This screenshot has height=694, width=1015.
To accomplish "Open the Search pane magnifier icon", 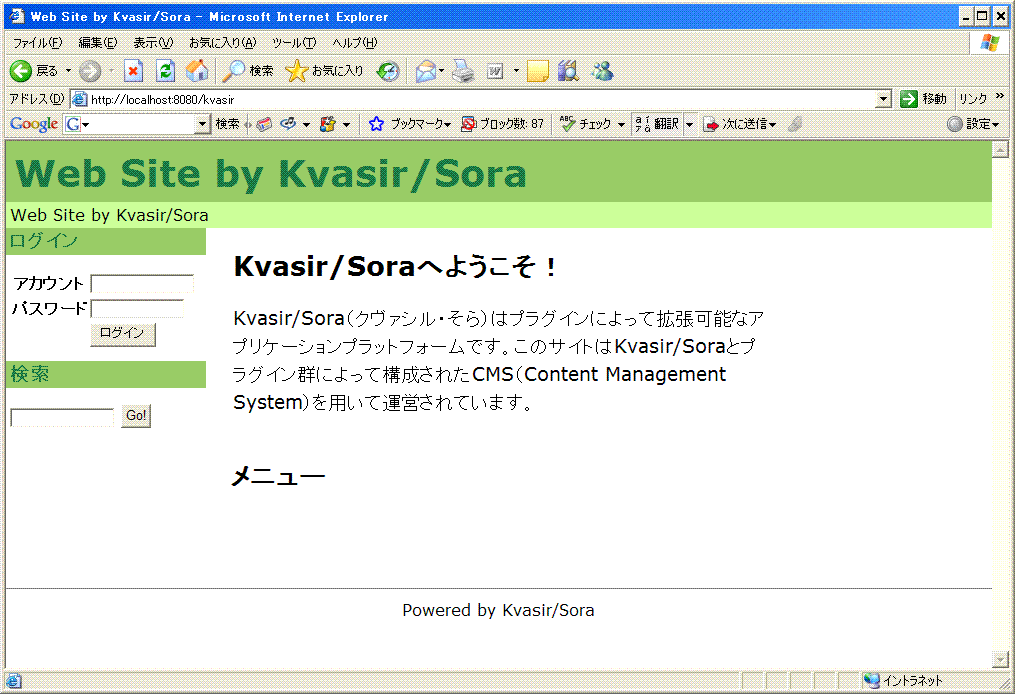I will tap(234, 71).
